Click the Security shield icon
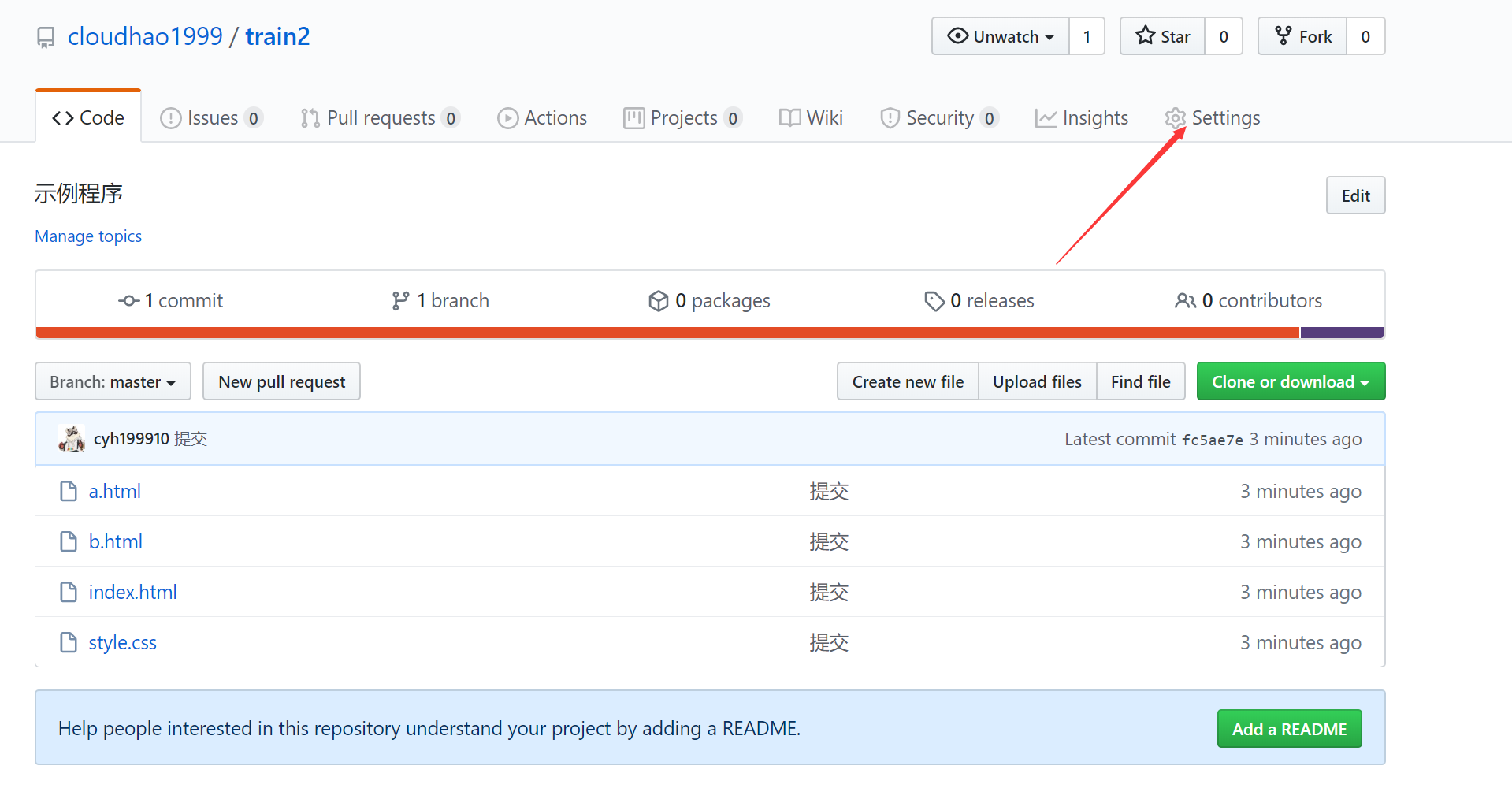This screenshot has width=1512, height=788. (x=890, y=118)
